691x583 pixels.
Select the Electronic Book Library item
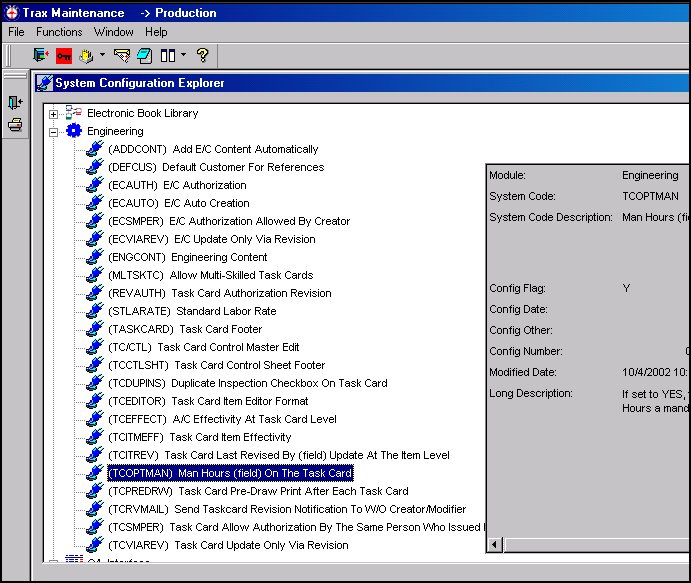click(142, 113)
